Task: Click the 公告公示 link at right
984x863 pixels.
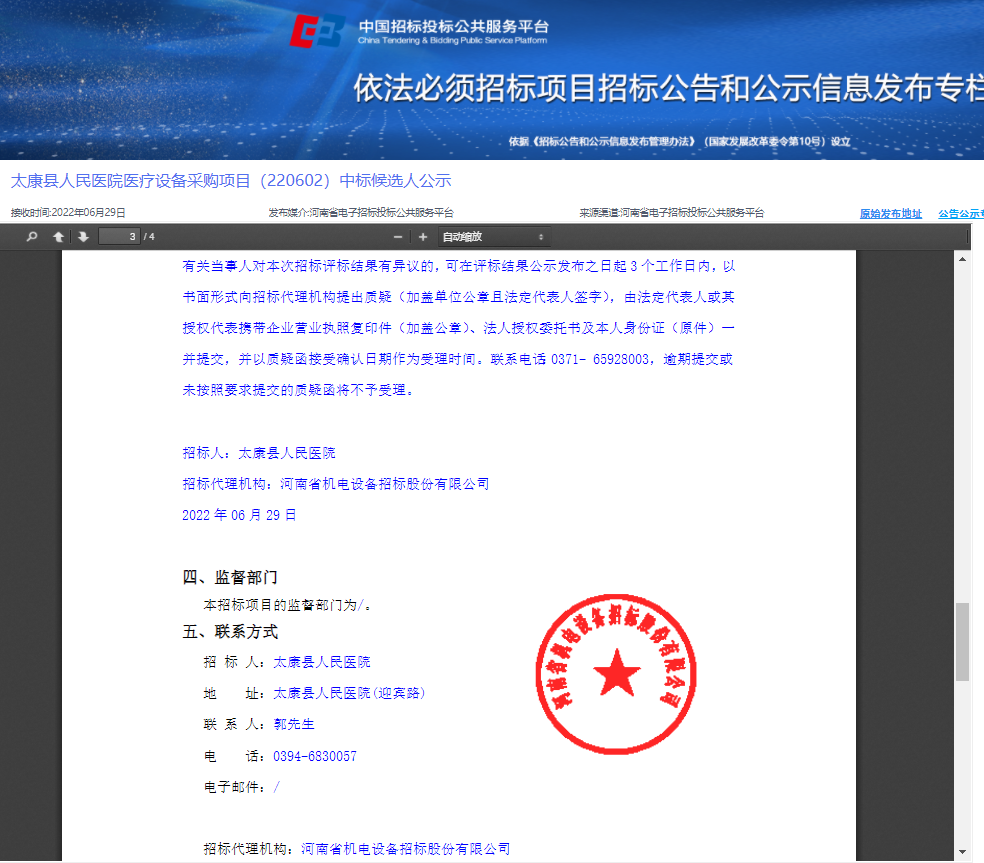Action: [960, 213]
